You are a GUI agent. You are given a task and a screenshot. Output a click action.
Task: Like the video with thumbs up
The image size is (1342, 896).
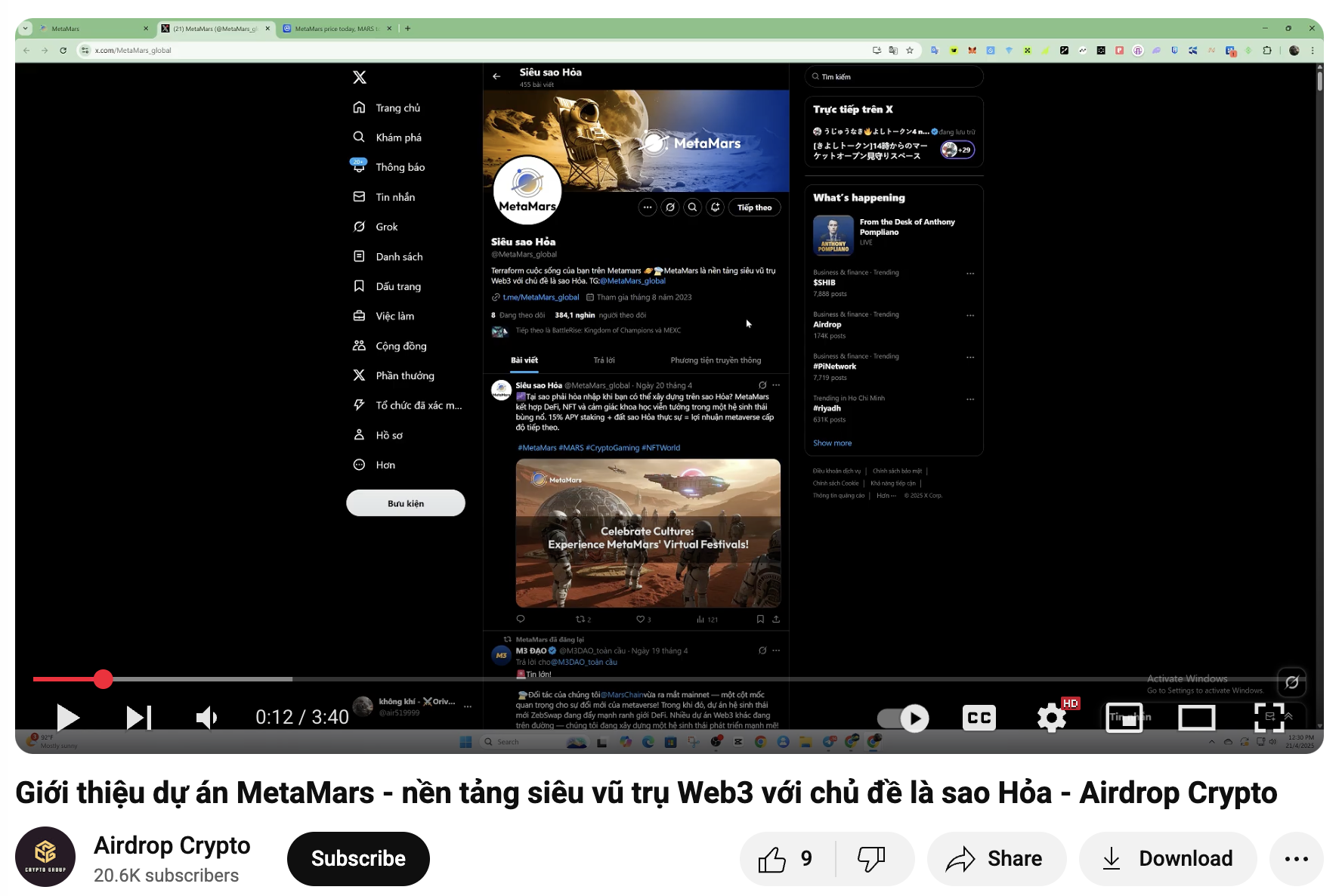pyautogui.click(x=787, y=859)
